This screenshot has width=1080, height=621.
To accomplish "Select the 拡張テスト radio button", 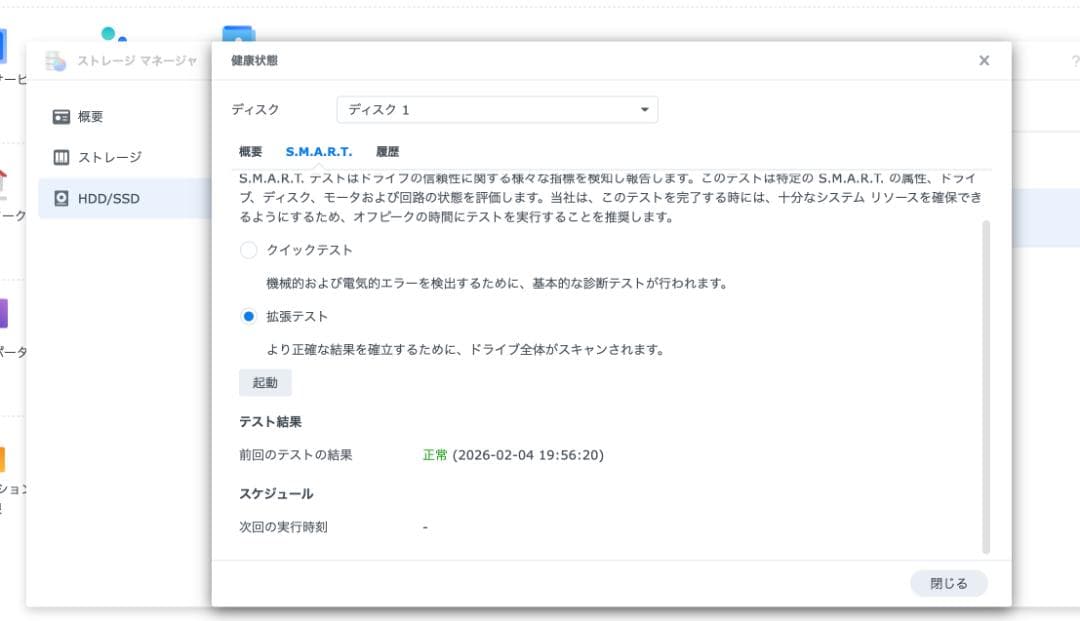I will [x=249, y=316].
